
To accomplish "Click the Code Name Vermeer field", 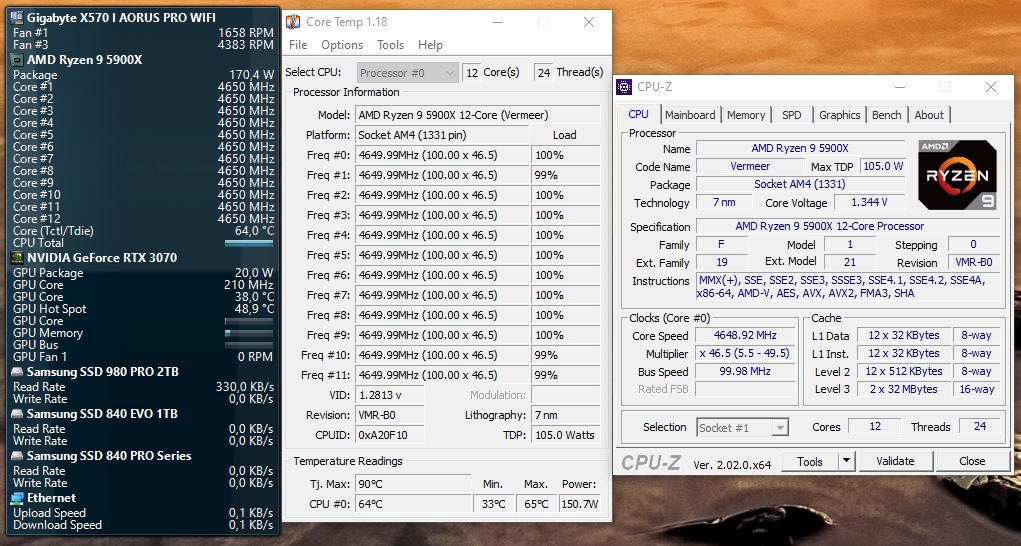I will [750, 167].
